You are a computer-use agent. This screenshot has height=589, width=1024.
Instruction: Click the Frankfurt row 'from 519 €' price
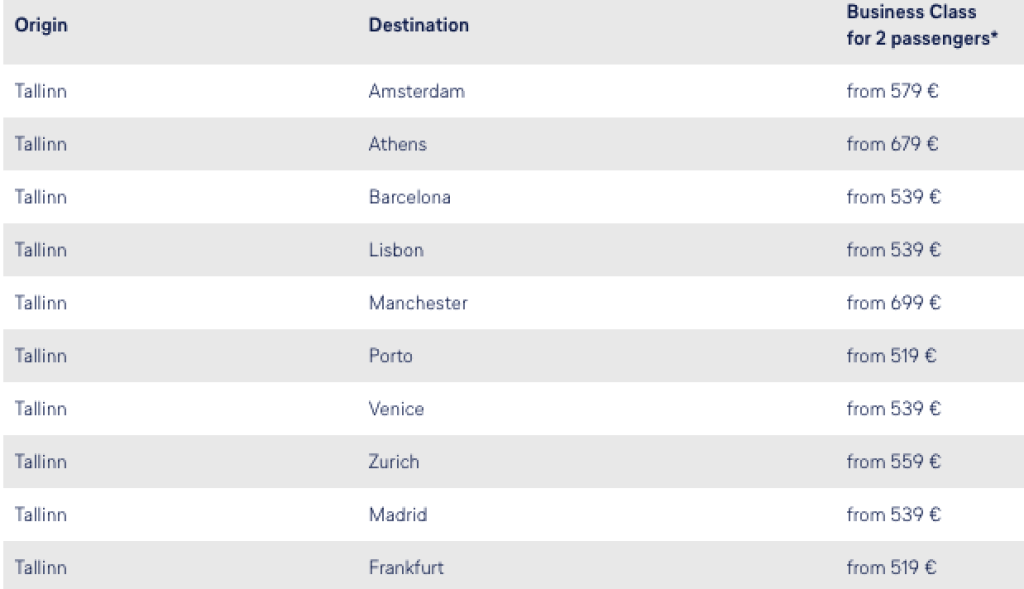[x=891, y=568]
